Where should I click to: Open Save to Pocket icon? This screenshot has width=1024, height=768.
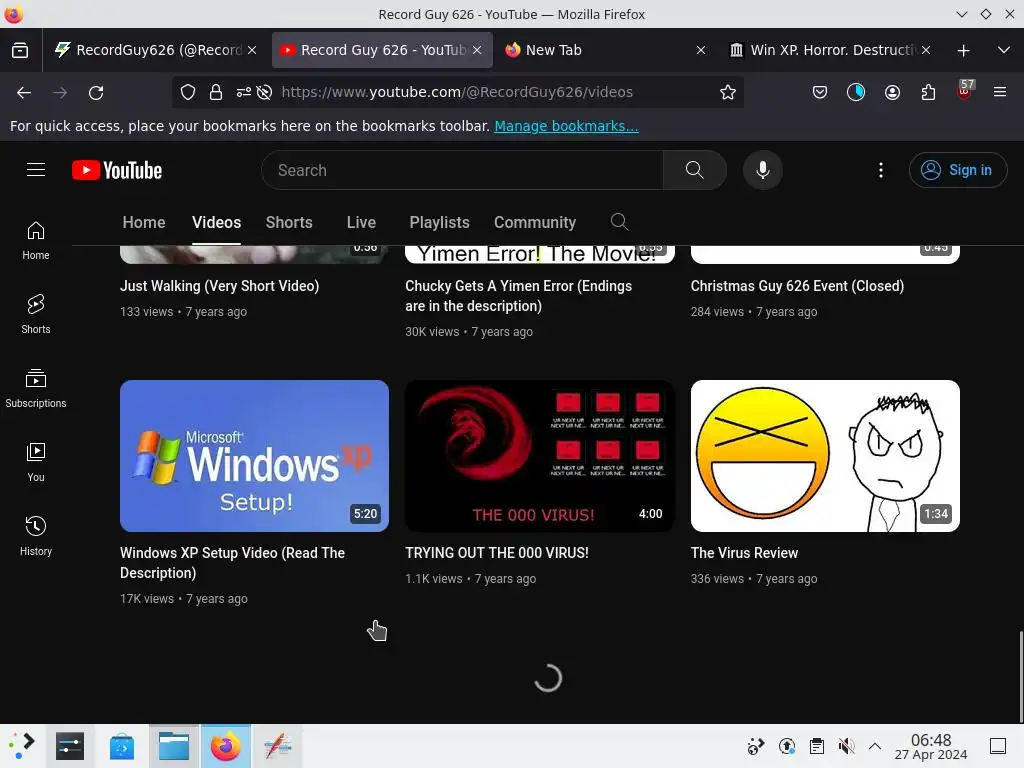[x=820, y=92]
